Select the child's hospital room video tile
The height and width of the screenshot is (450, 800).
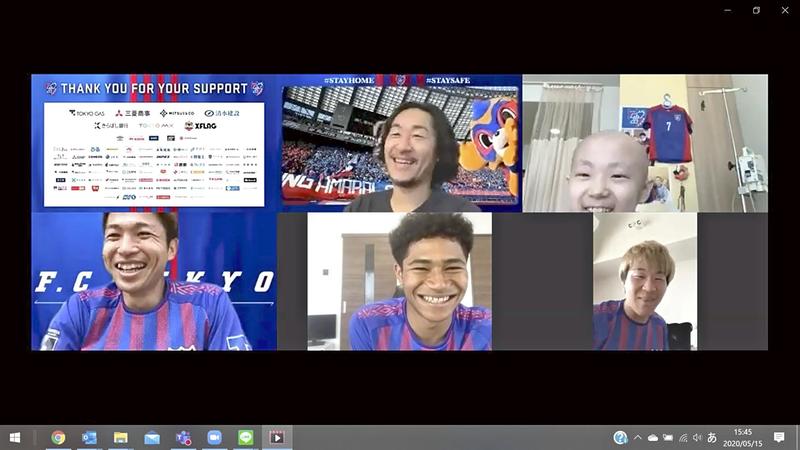pyautogui.click(x=645, y=142)
